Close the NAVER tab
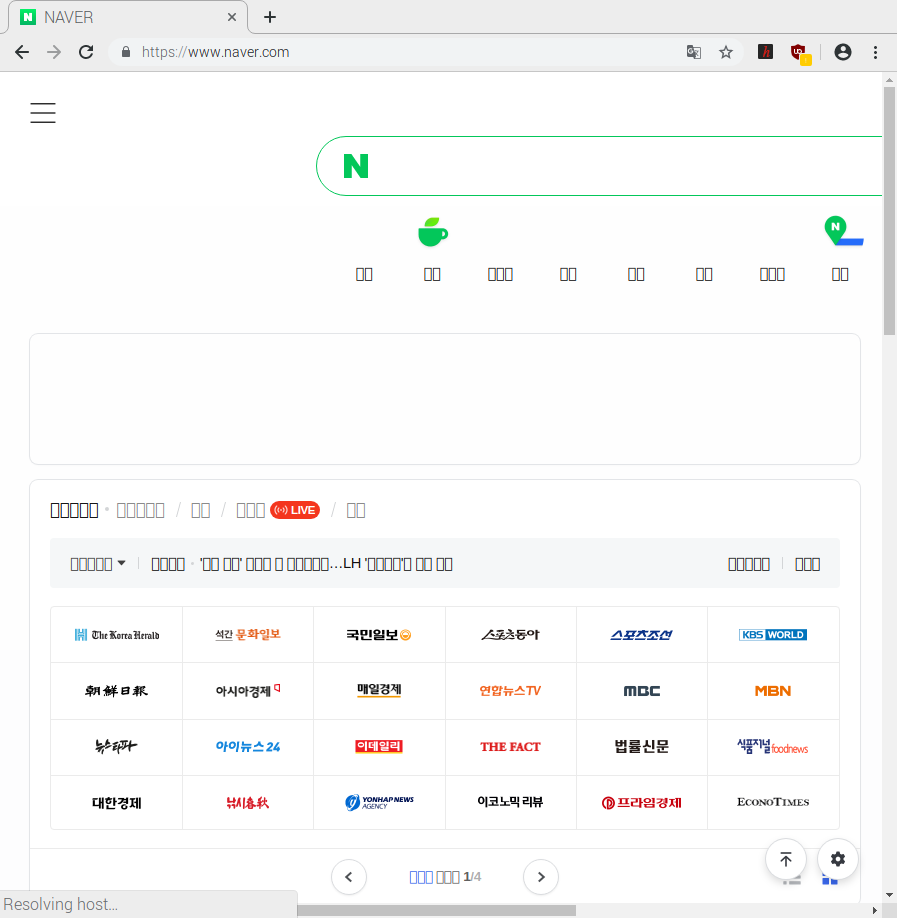897x918 pixels. coord(232,17)
